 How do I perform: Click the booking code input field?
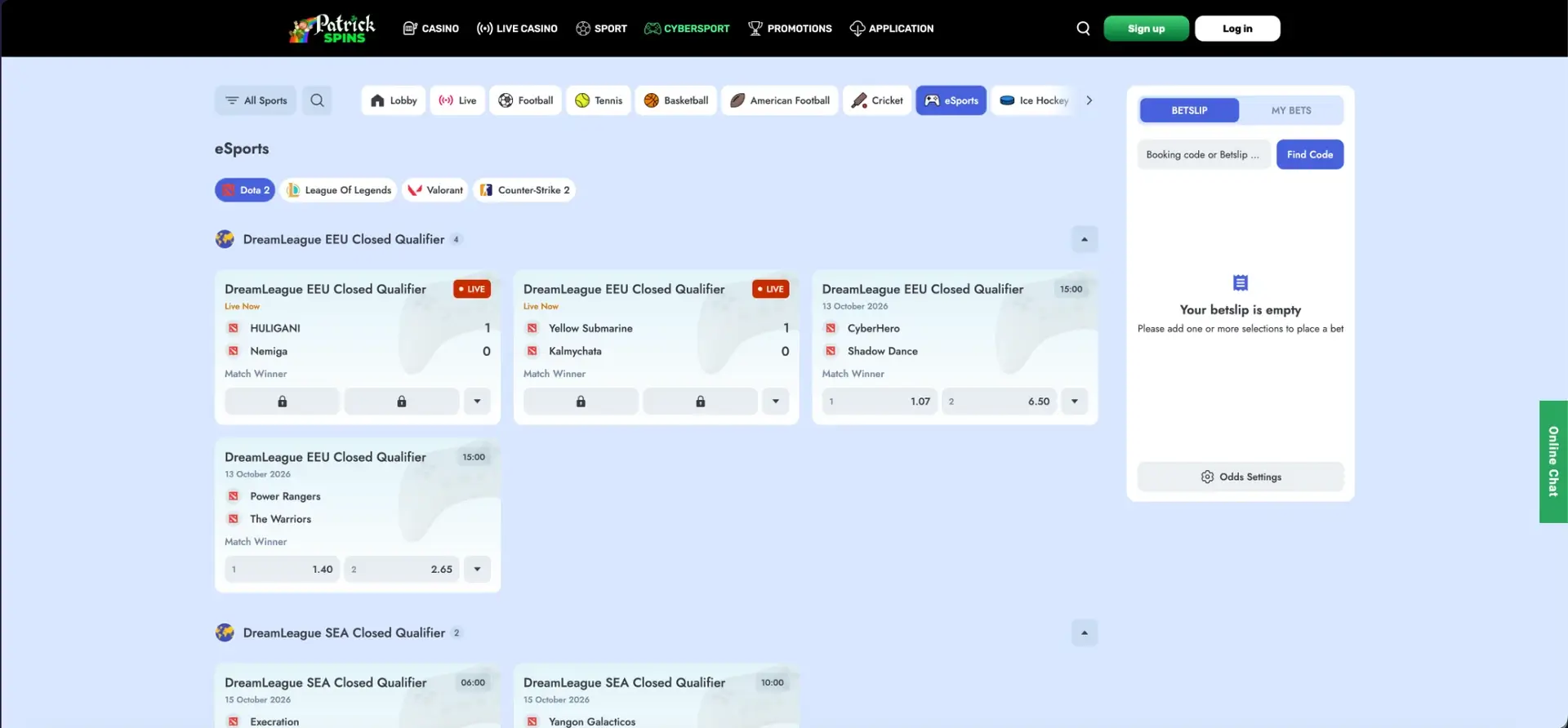click(x=1204, y=154)
